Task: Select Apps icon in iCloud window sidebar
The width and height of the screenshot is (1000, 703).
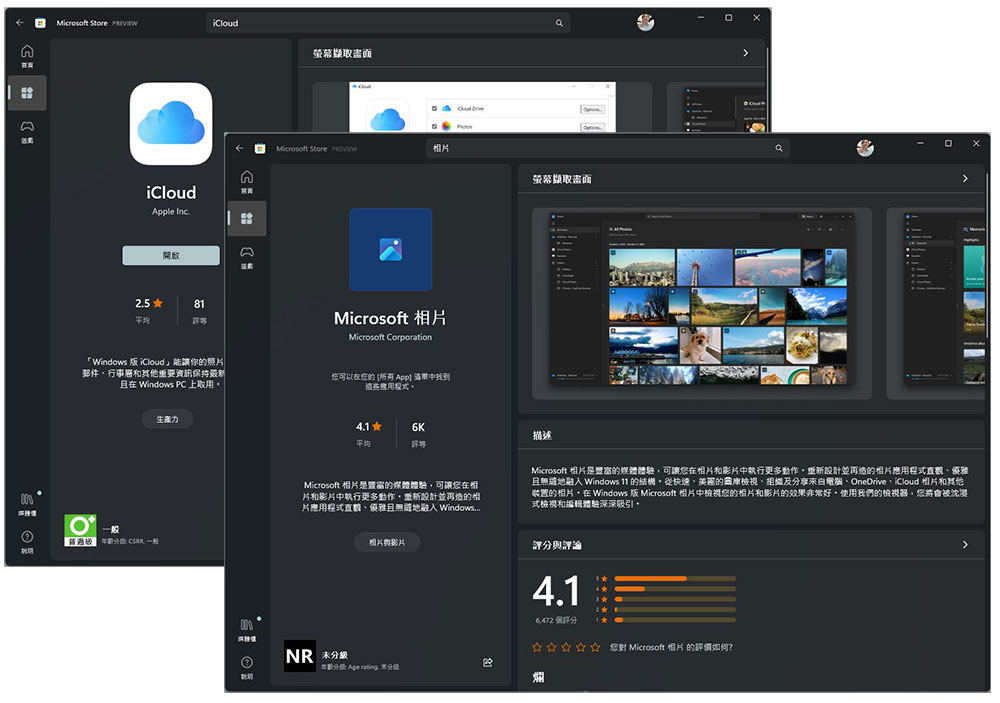Action: (x=27, y=93)
